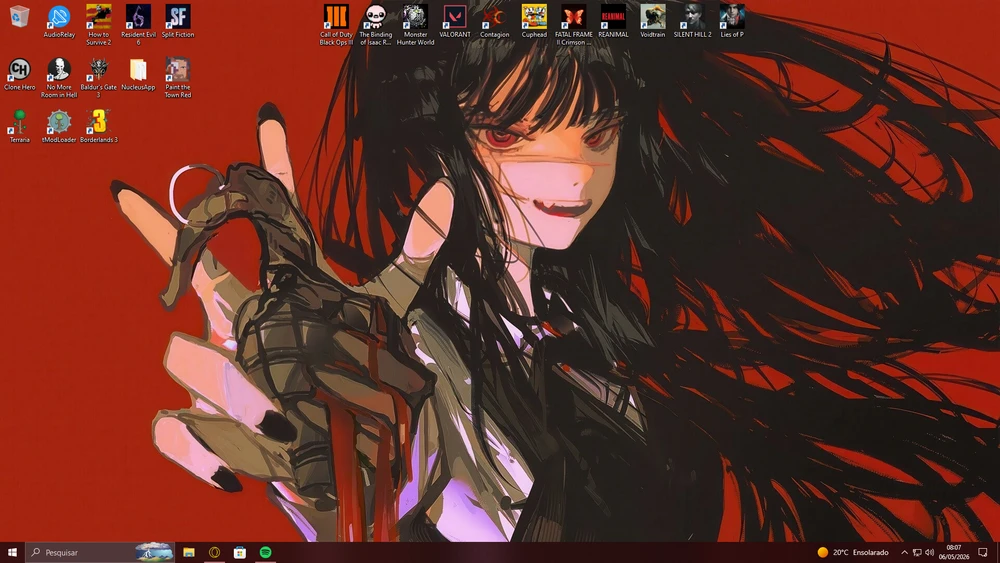Select the Terraria shortcut
Screen dimensions: 1000x563
19,126
